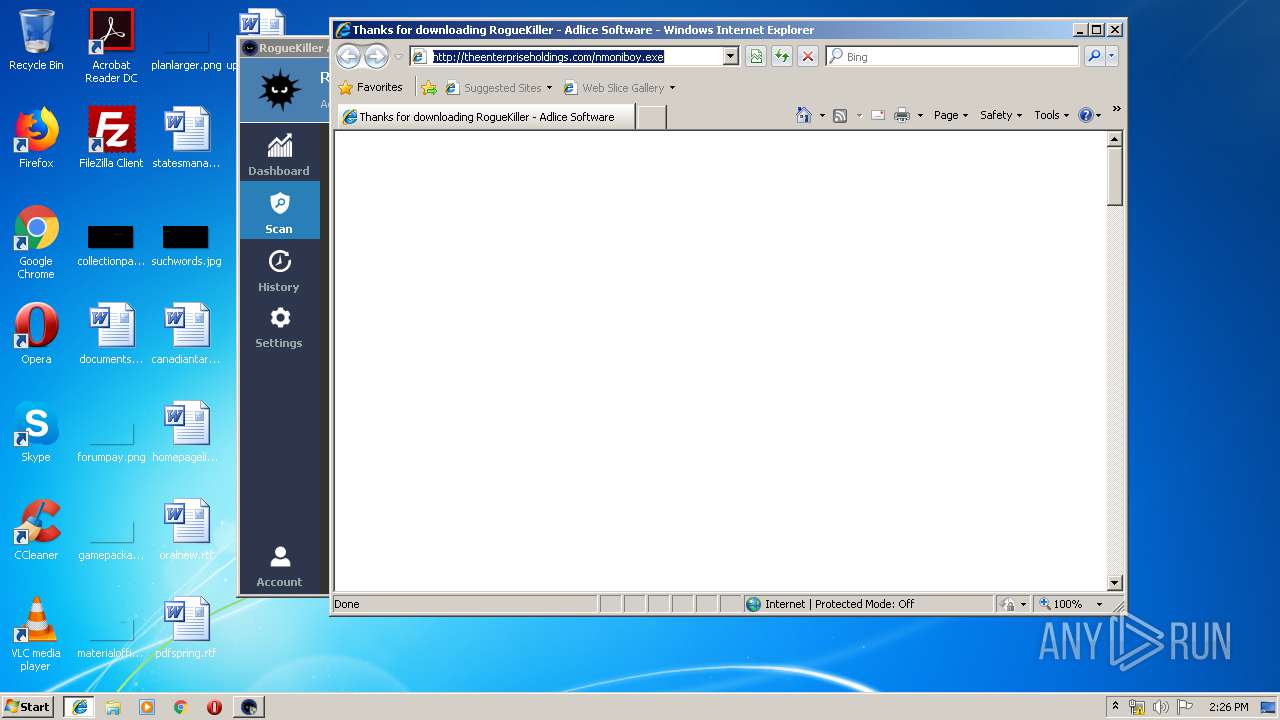Open History in RogueKiller sidebar
The width and height of the screenshot is (1280, 720).
tap(279, 270)
